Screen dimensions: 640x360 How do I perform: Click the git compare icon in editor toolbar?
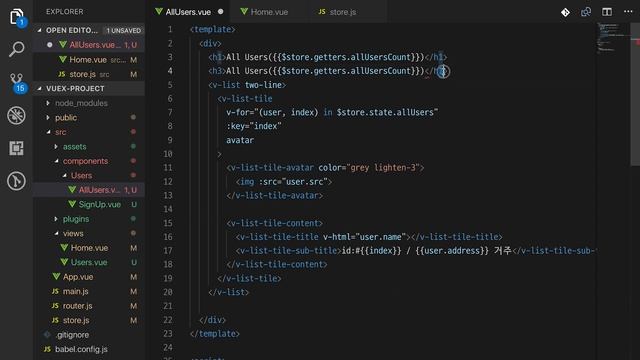(565, 12)
